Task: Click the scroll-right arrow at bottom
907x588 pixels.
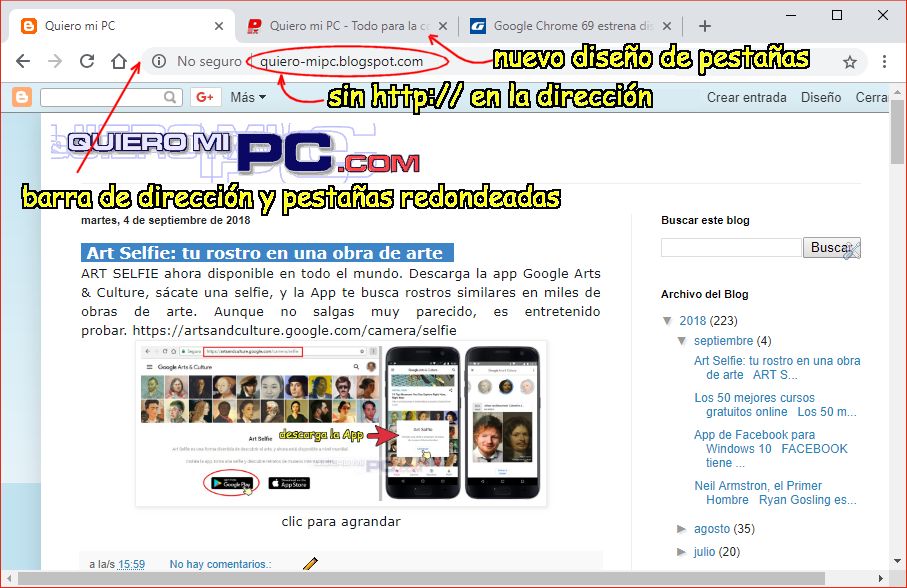Action: (880, 578)
